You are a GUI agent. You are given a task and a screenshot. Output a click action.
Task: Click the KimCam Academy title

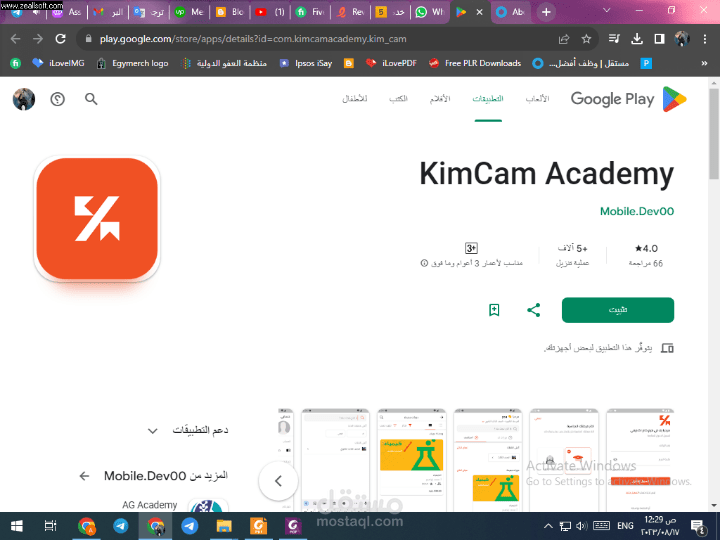pos(546,174)
